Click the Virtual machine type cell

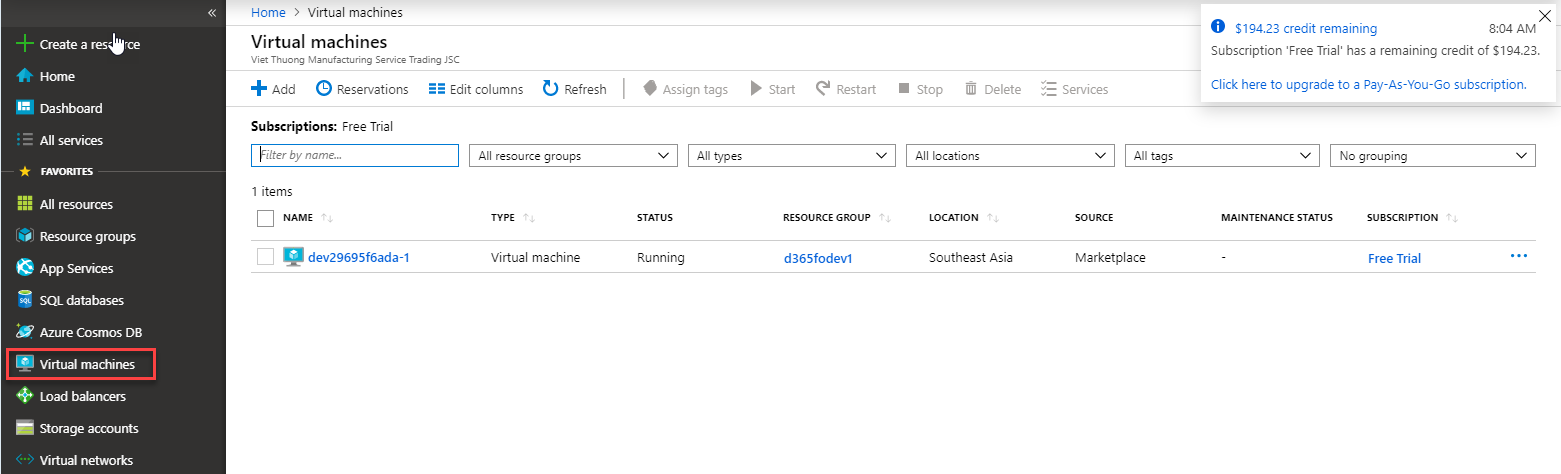[x=536, y=257]
